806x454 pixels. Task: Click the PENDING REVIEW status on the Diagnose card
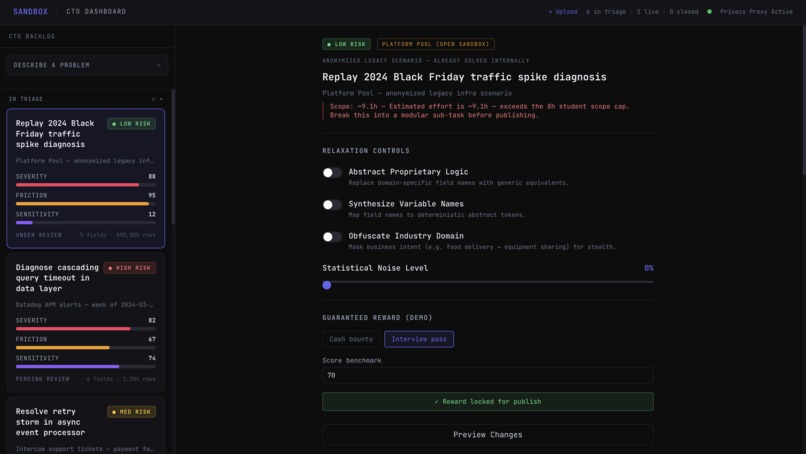point(42,379)
